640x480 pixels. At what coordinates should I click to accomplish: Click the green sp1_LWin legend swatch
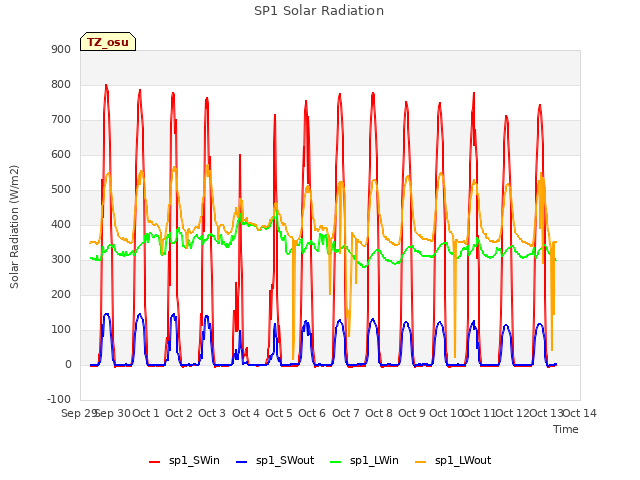[335, 462]
